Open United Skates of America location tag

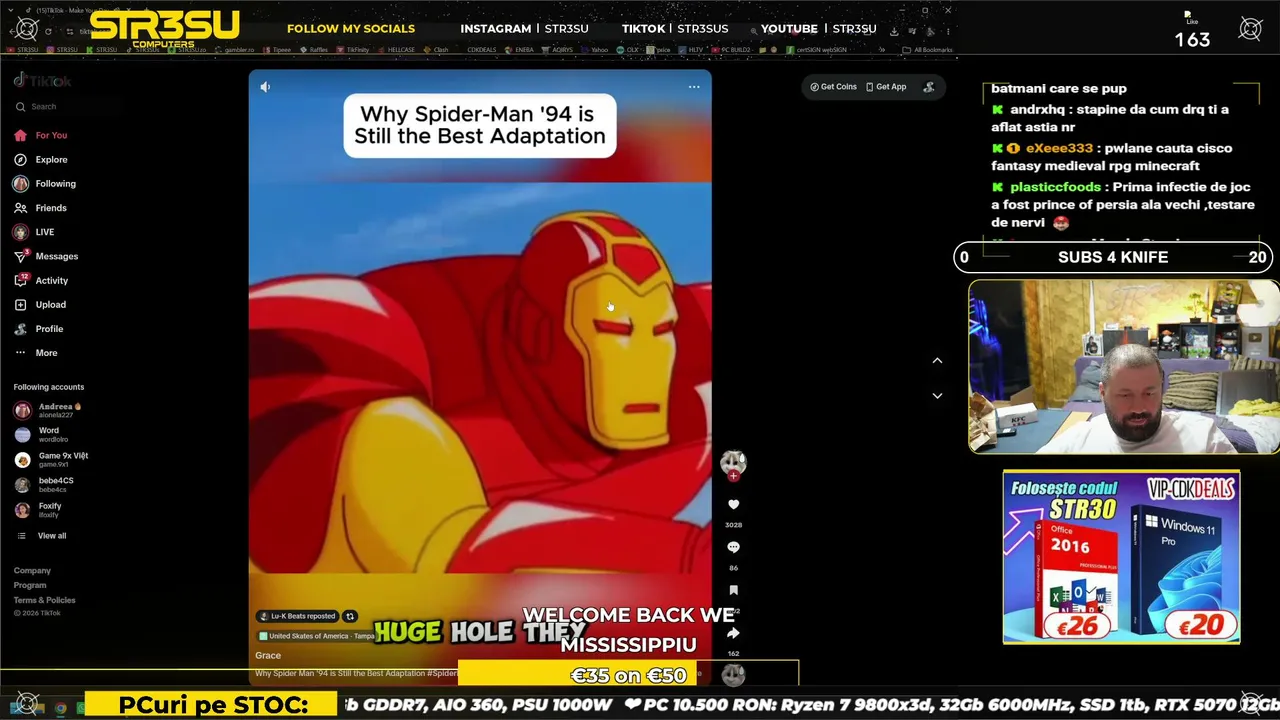click(317, 636)
